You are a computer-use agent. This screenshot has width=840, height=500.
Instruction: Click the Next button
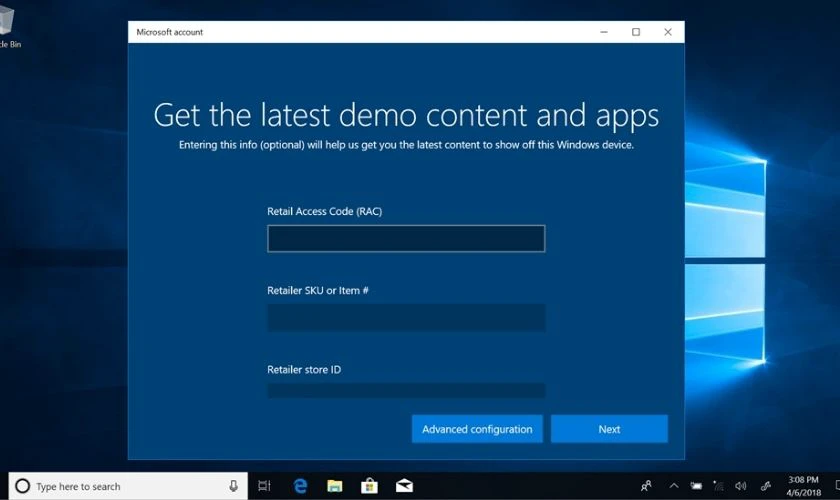(609, 429)
